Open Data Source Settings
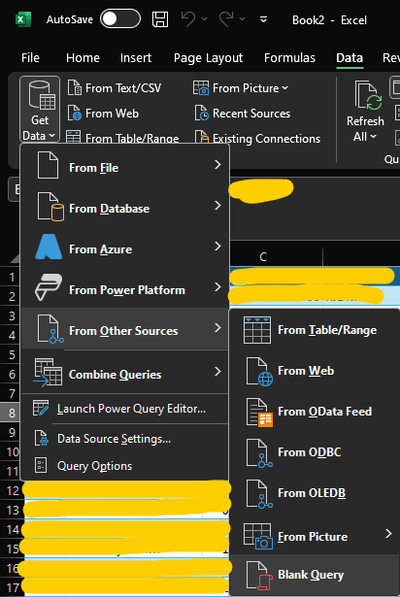The image size is (400, 597). click(x=126, y=439)
